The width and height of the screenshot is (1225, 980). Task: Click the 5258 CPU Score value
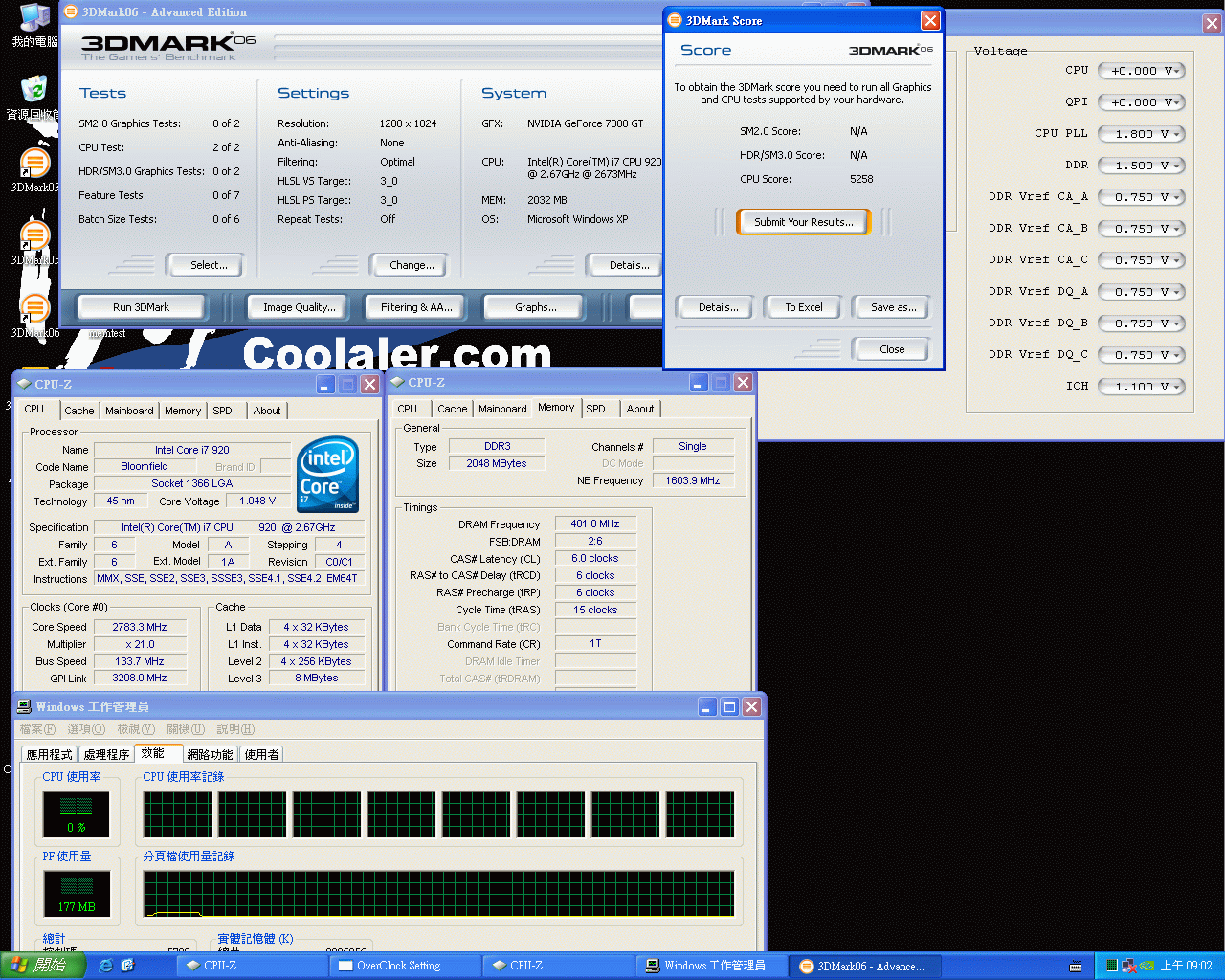tap(861, 179)
